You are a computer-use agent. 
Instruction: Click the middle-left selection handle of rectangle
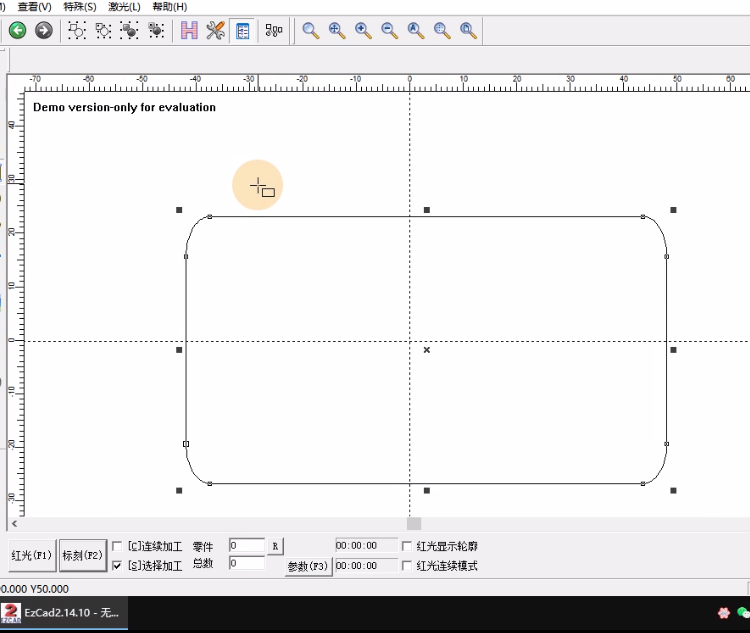coord(179,350)
